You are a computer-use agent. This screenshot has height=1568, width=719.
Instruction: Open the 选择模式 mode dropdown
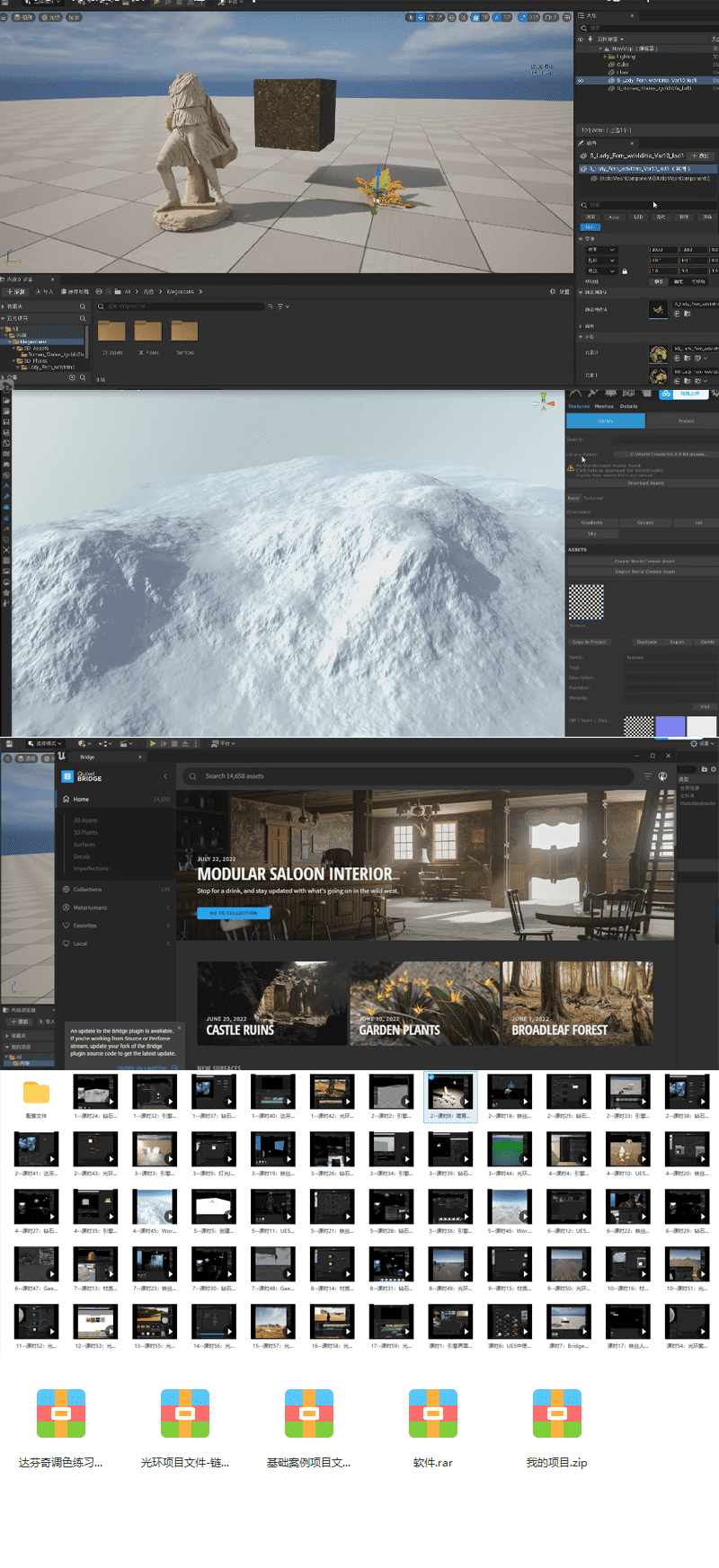[45, 743]
